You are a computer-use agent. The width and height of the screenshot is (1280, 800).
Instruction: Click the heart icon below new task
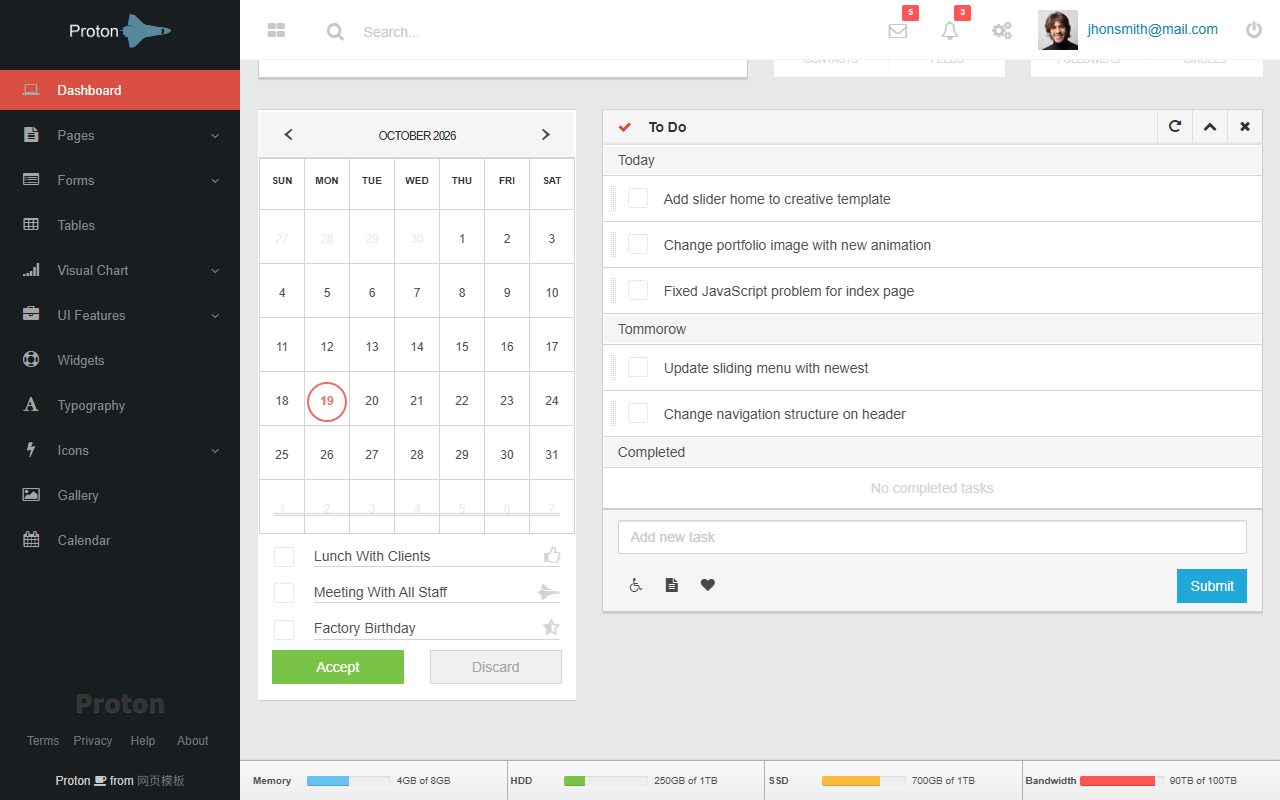708,585
